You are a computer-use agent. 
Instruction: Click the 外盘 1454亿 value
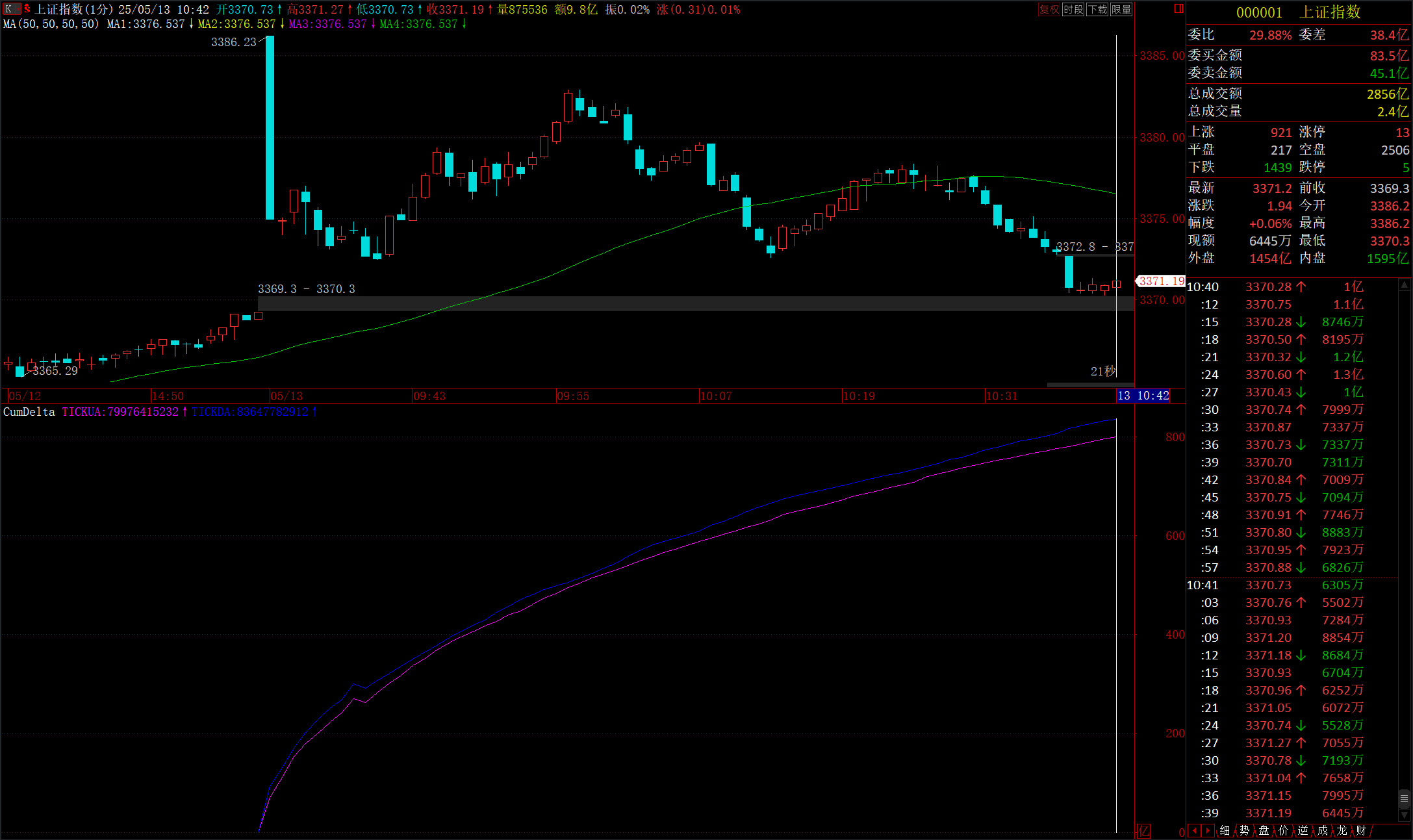(x=1271, y=259)
